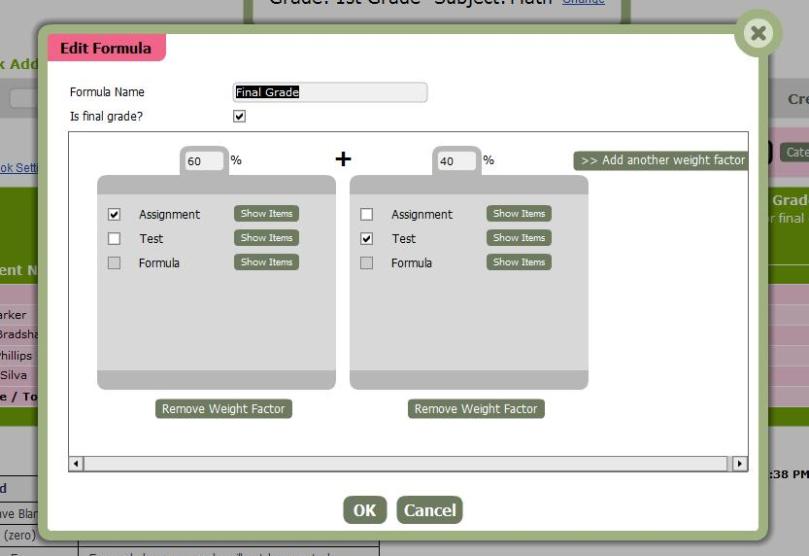Click the horizontal scrollbar right arrow
This screenshot has height=556, width=809.
point(740,463)
